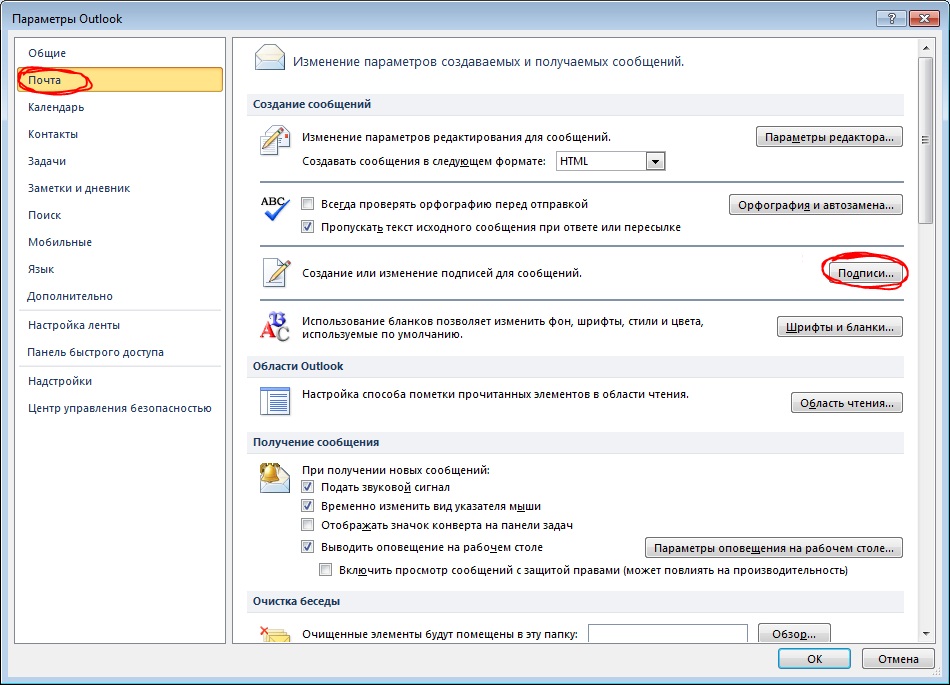This screenshot has width=950, height=685.
Task: Open Заметки и дневник settings
Action: [119, 188]
